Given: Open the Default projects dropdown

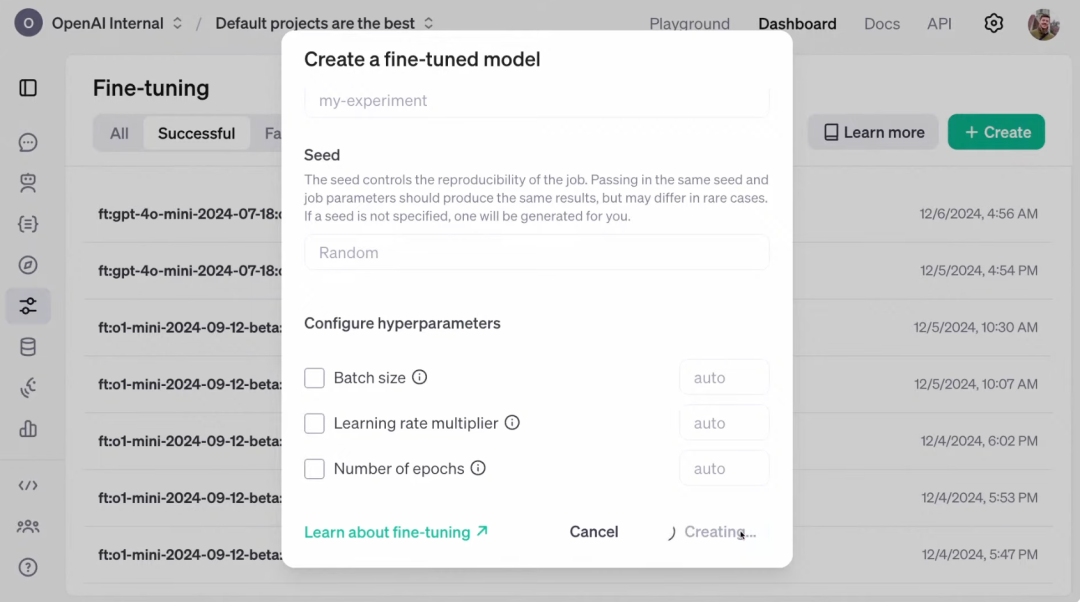Looking at the screenshot, I should (324, 23).
